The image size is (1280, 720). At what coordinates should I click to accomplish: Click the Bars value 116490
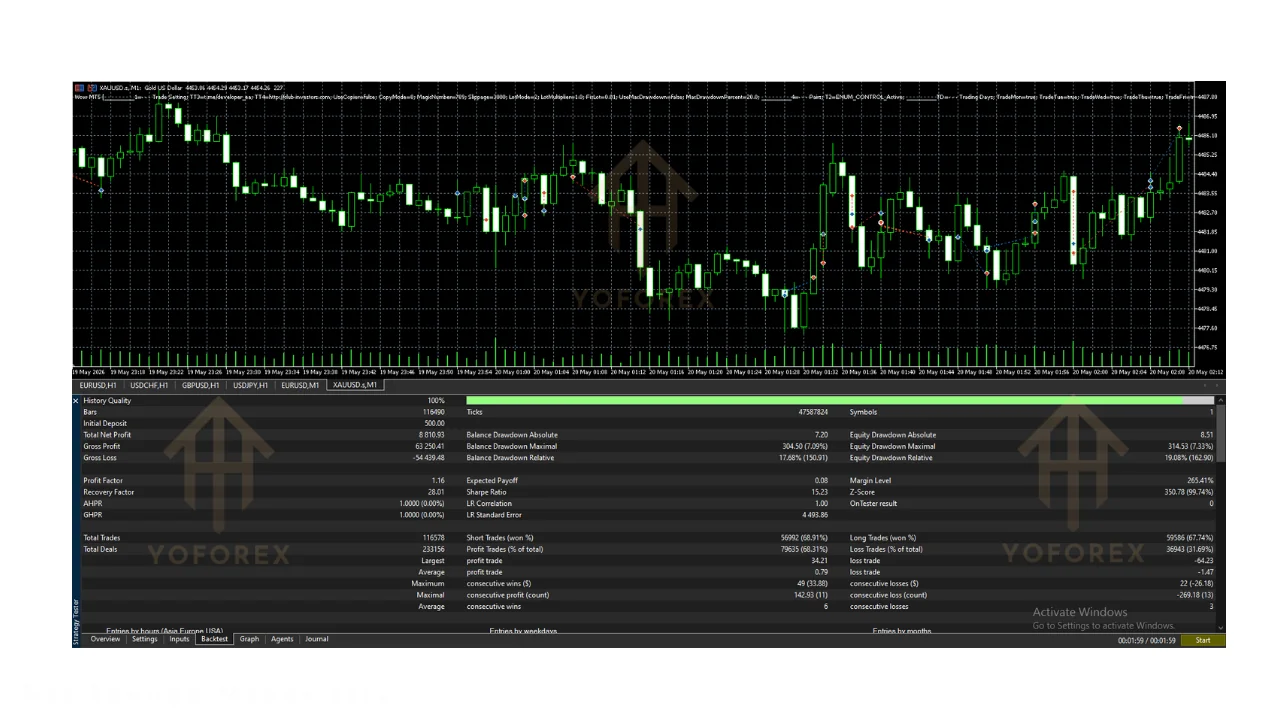point(433,412)
